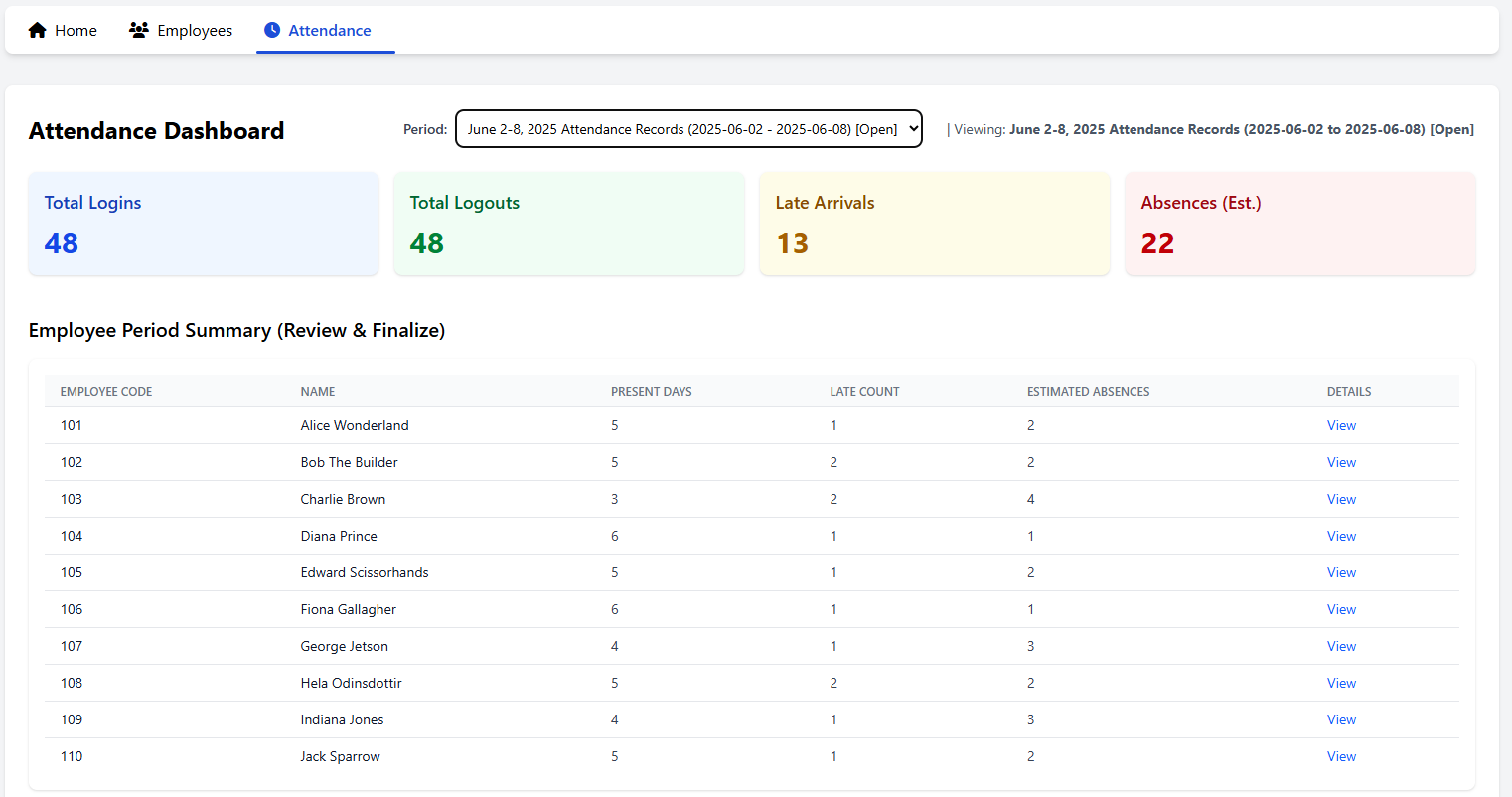Click the Total Logins card

coord(204,224)
